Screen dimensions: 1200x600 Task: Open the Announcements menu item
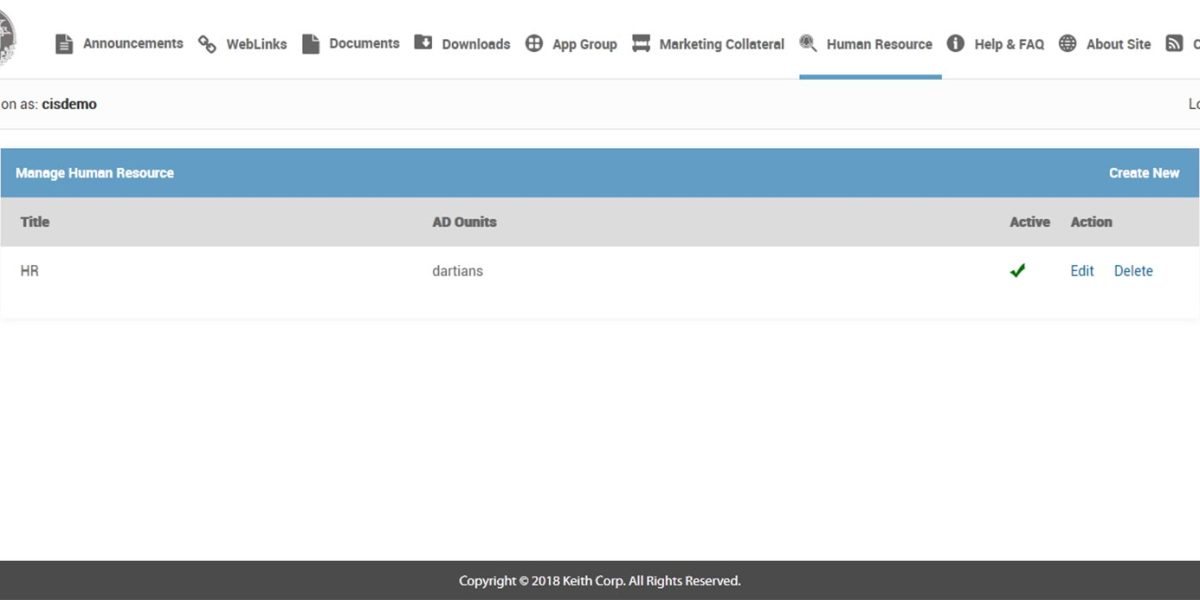pyautogui.click(x=133, y=43)
